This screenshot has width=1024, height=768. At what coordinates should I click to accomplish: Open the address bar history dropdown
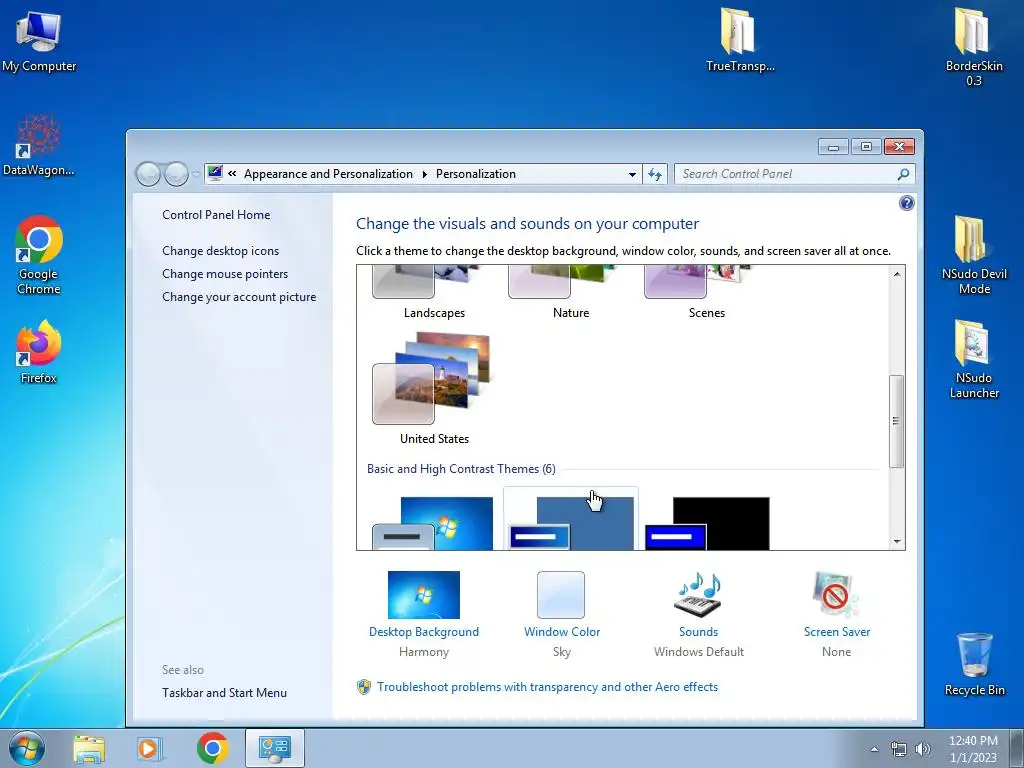632,174
